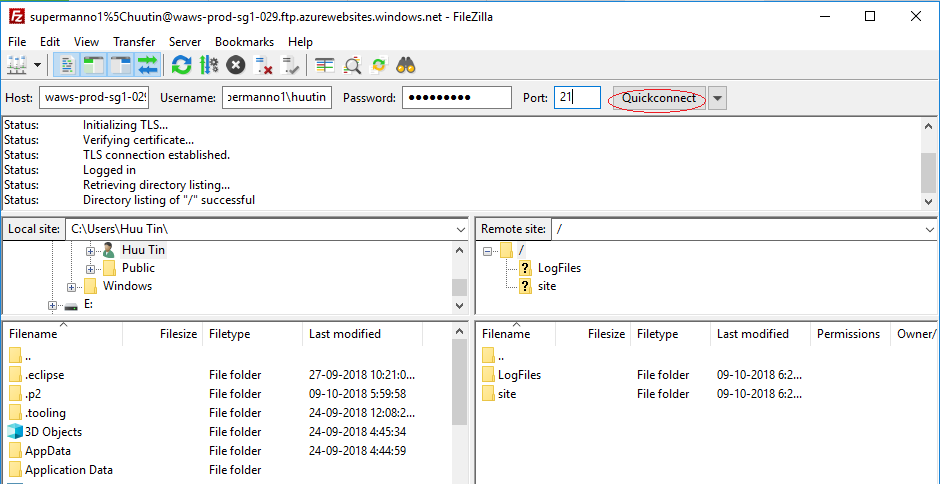
Task: Sort local files by Filename column
Action: pyautogui.click(x=63, y=334)
